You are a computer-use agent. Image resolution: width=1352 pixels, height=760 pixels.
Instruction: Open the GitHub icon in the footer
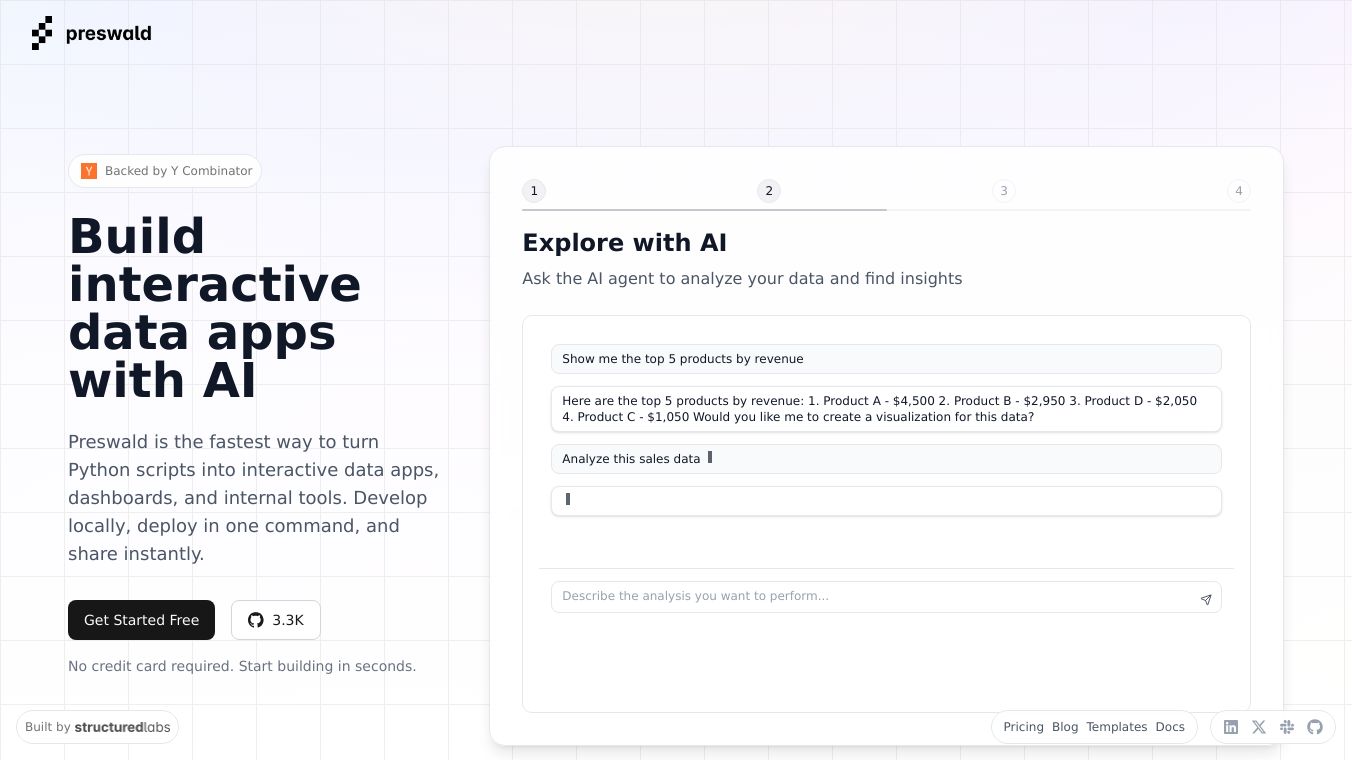click(x=1315, y=727)
